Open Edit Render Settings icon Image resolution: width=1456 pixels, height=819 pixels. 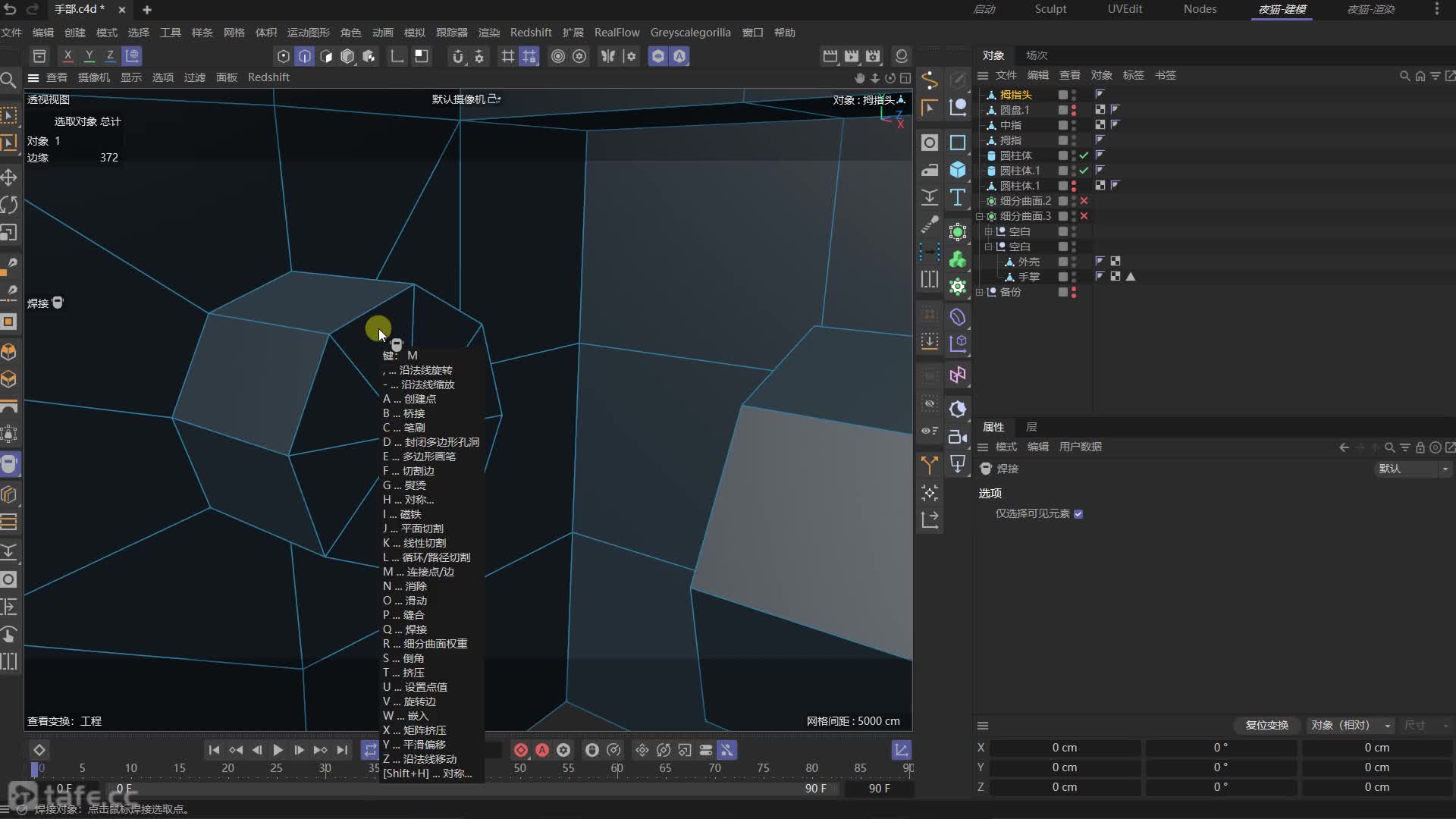[874, 56]
